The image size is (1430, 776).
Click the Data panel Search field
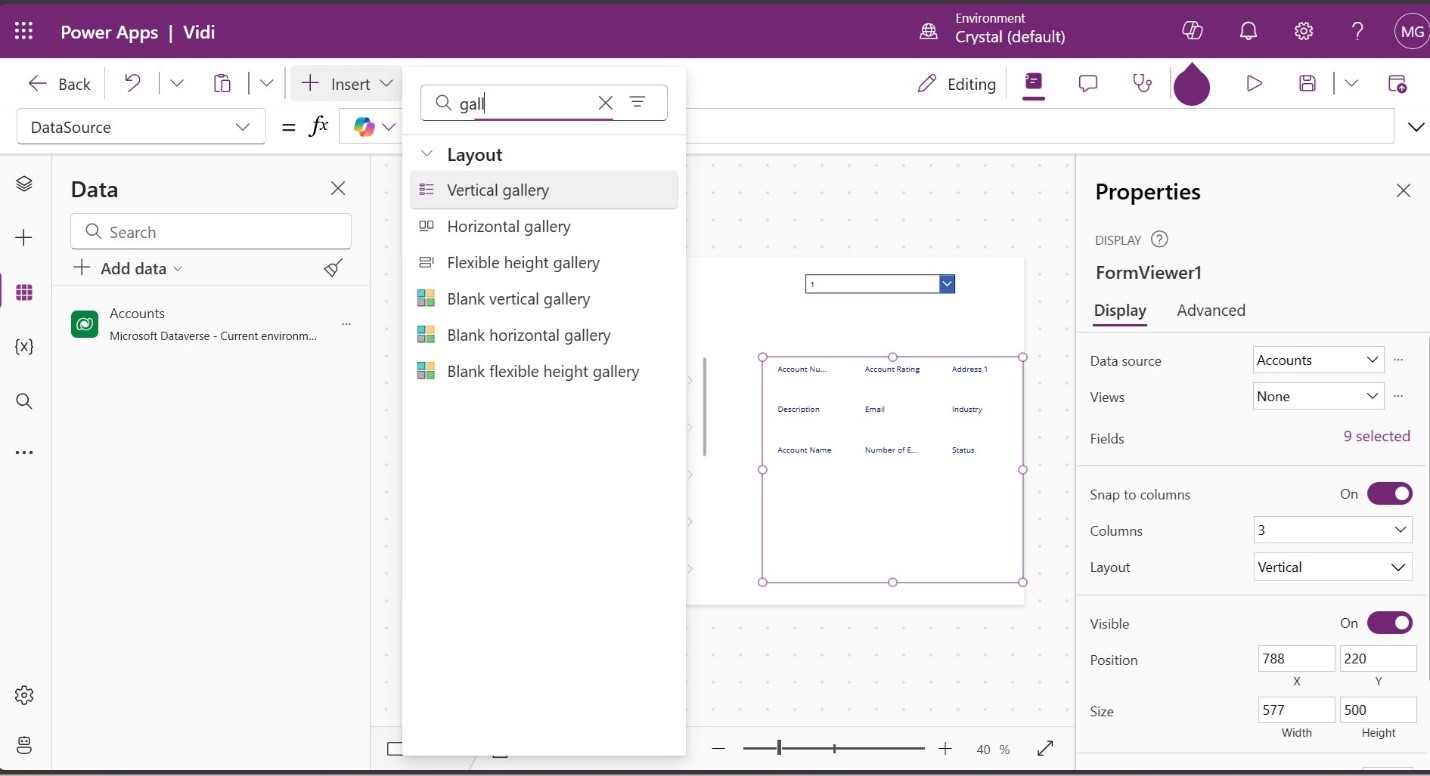tap(211, 232)
